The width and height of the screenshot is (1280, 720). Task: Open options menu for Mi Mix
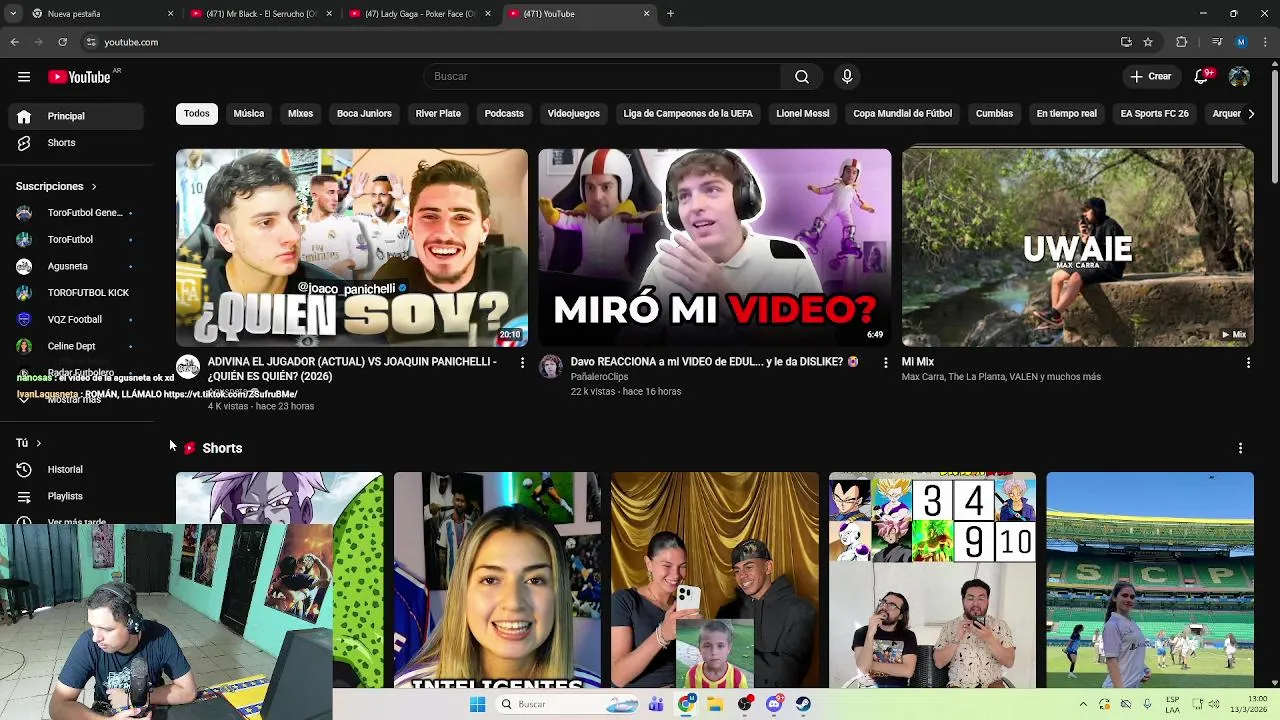pyautogui.click(x=1248, y=363)
